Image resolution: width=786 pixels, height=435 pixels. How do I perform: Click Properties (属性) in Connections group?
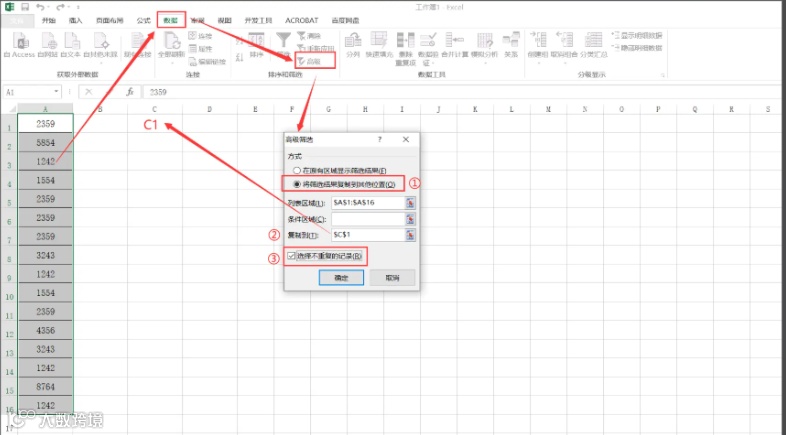201,49
